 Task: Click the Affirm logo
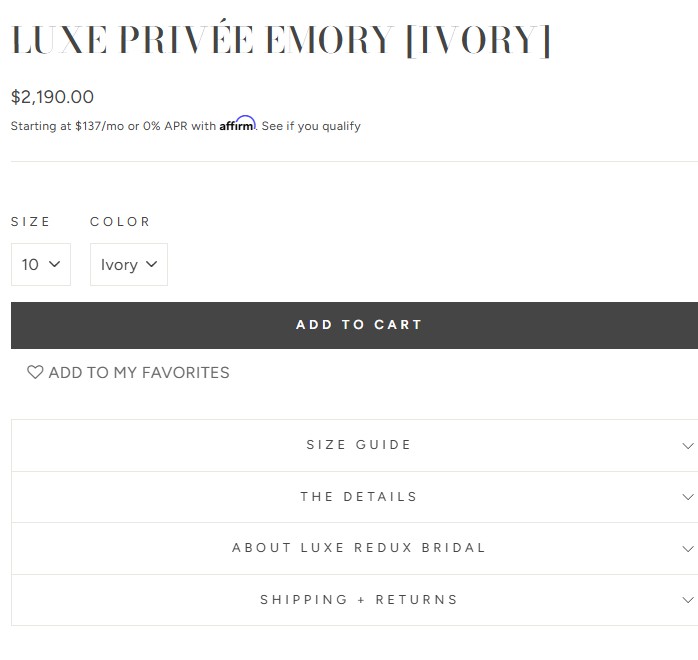pos(237,124)
